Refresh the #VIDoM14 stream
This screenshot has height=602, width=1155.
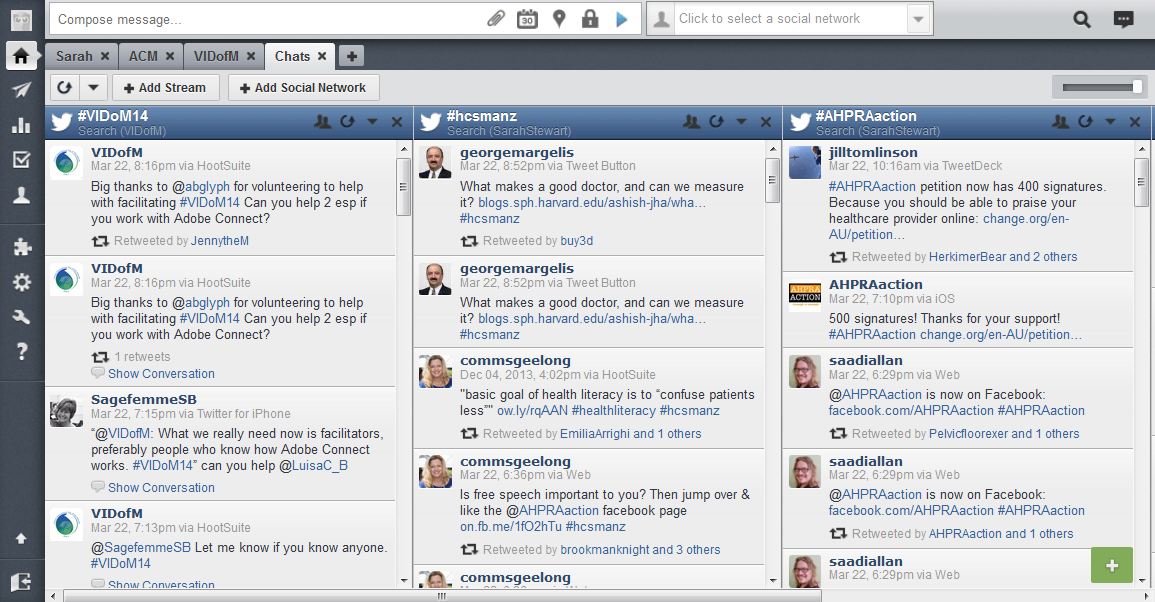(x=348, y=122)
